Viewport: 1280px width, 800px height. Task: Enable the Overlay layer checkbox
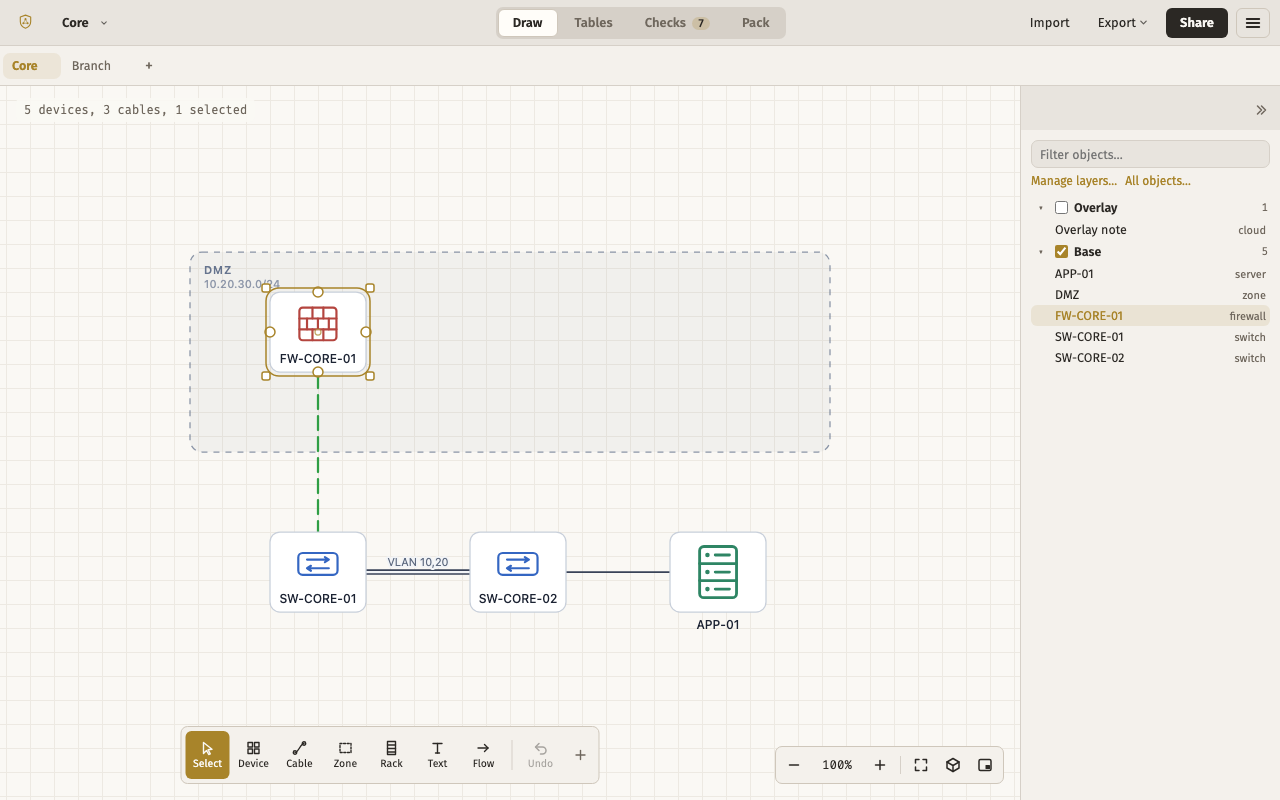point(1062,208)
